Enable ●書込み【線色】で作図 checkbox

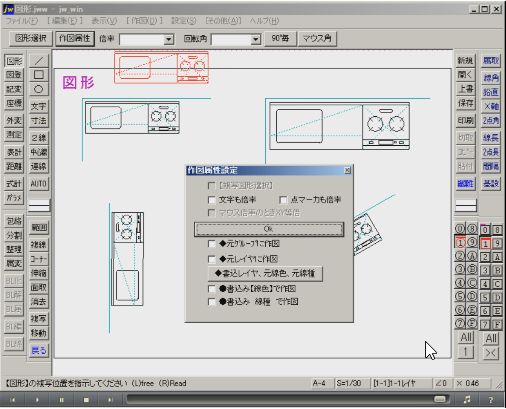tap(211, 289)
